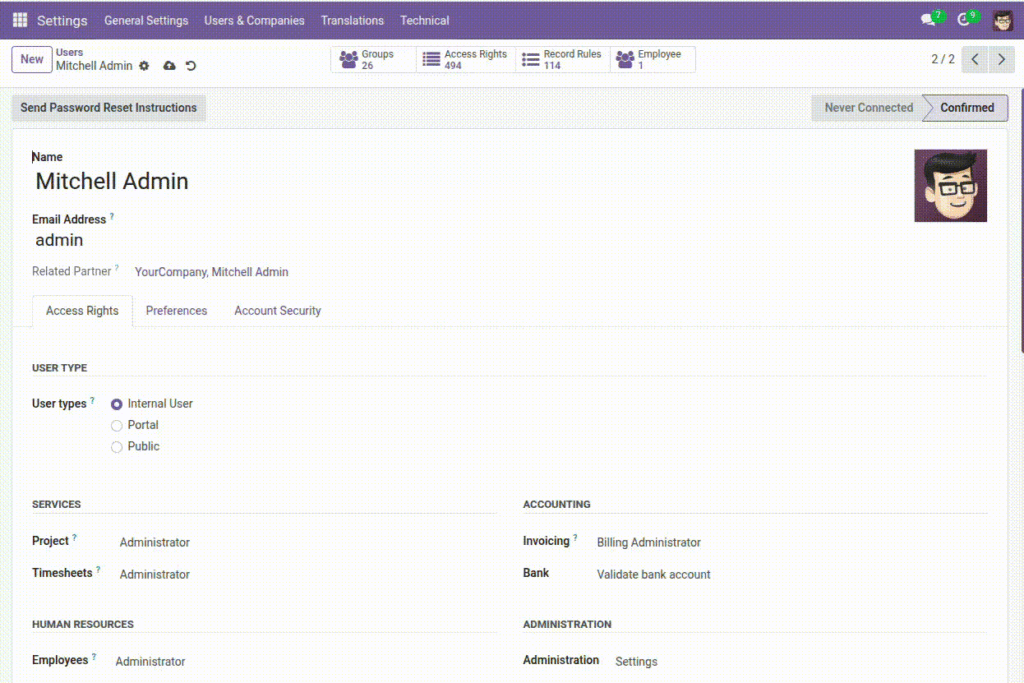Click the page vertical scrollbar
The image size is (1024, 683).
(x=1021, y=222)
